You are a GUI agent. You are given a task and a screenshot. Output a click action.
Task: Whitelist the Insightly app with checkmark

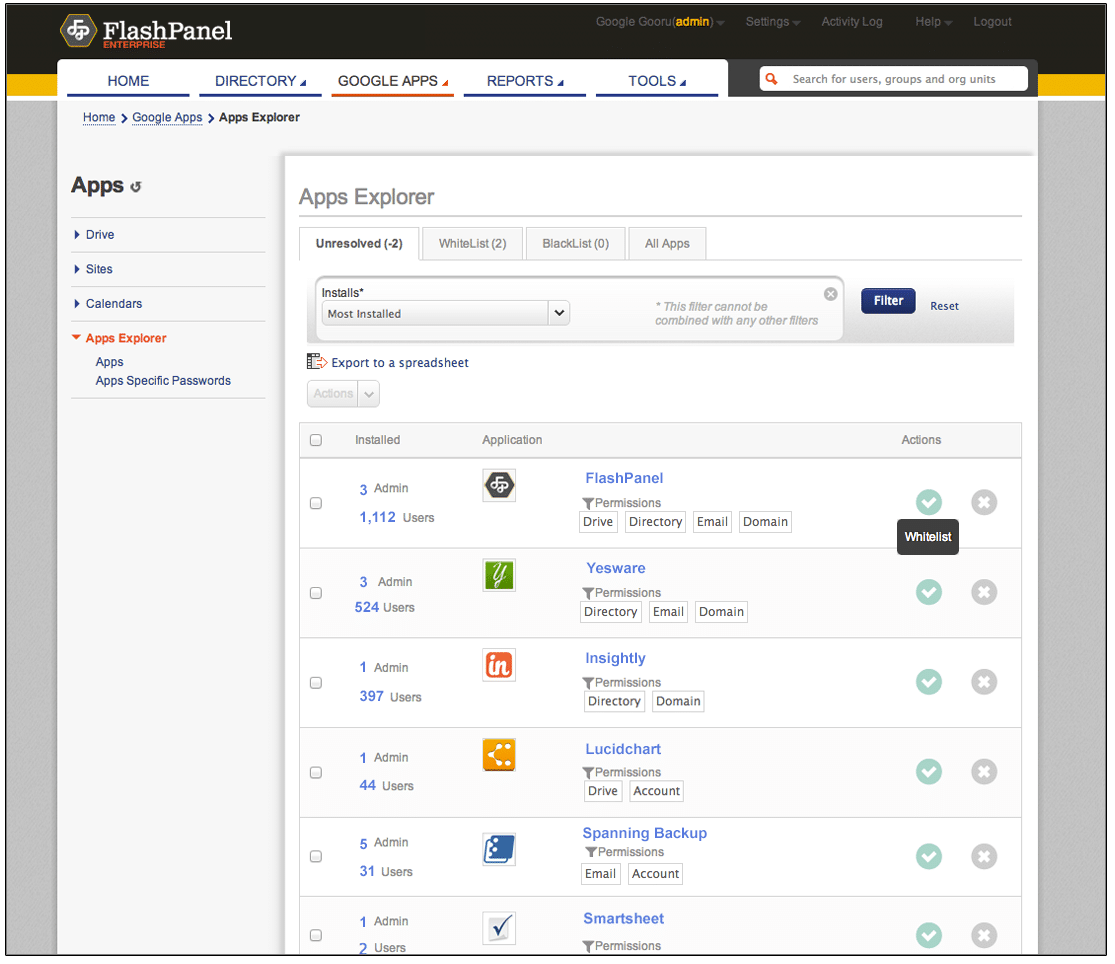pyautogui.click(x=929, y=682)
